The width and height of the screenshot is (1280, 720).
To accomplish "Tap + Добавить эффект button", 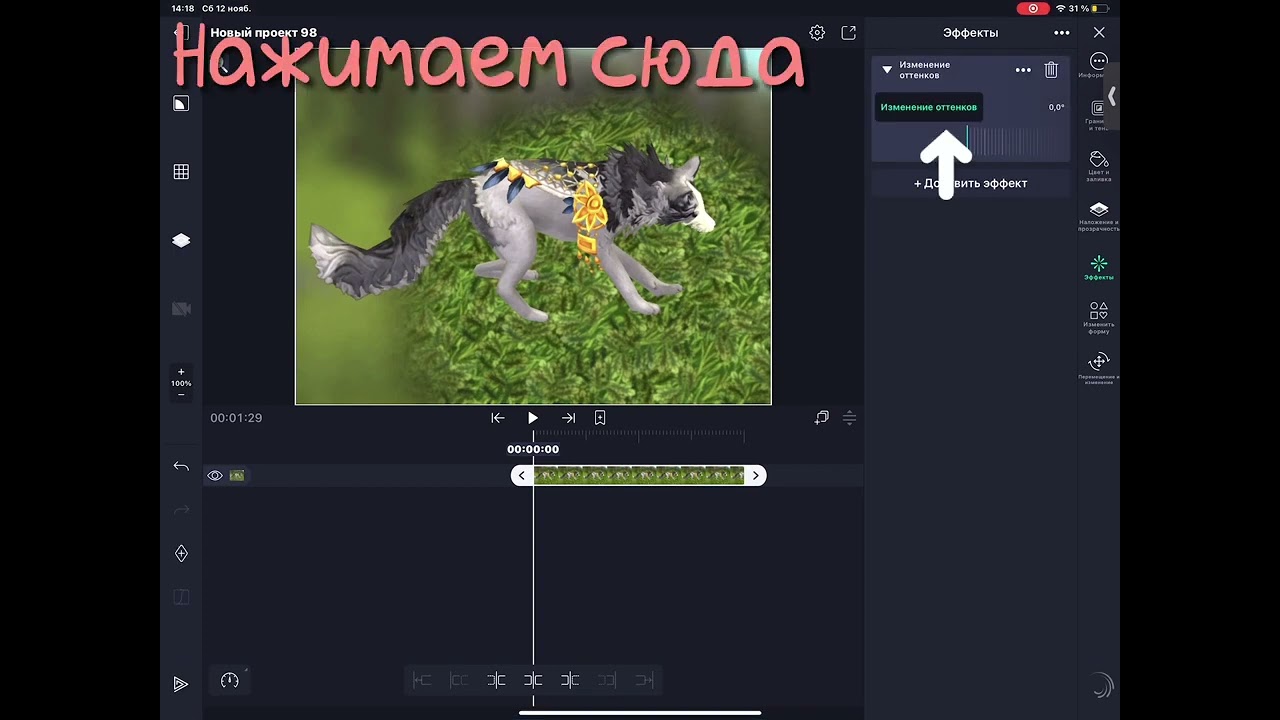I will [x=971, y=183].
